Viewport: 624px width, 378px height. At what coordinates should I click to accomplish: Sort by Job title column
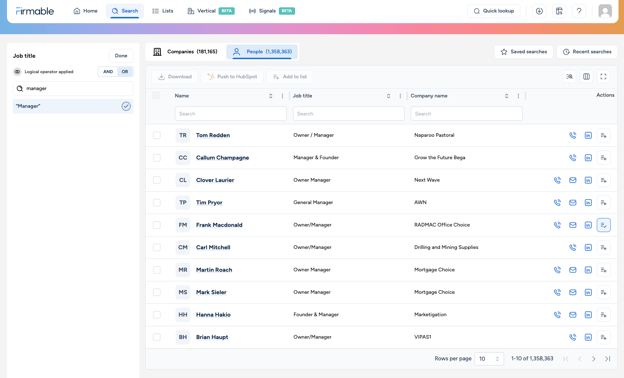coord(388,96)
